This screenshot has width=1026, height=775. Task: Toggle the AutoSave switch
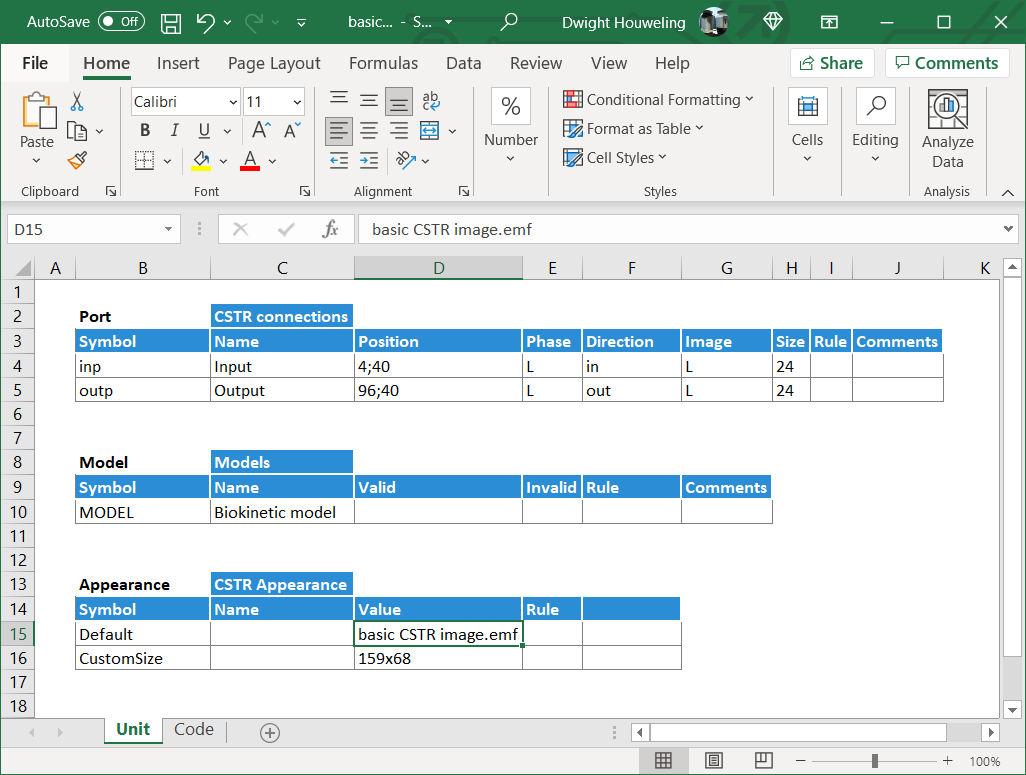tap(121, 22)
